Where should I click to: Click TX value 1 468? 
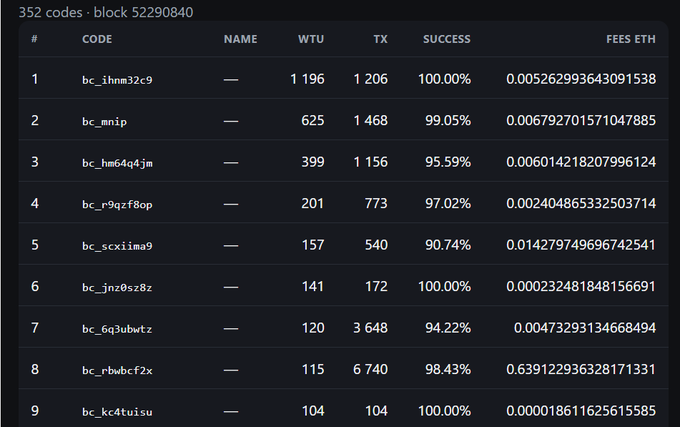tap(370, 120)
